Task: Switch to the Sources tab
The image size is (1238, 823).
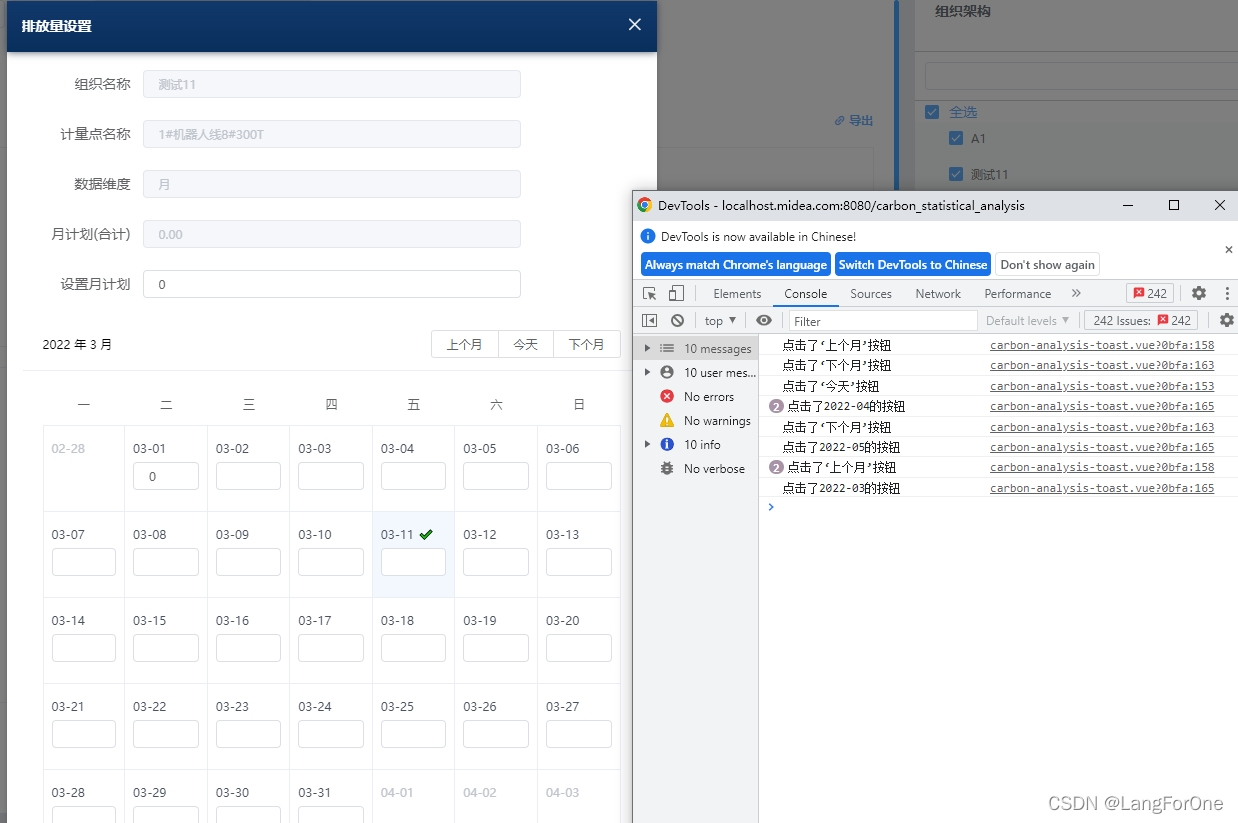Action: click(871, 293)
